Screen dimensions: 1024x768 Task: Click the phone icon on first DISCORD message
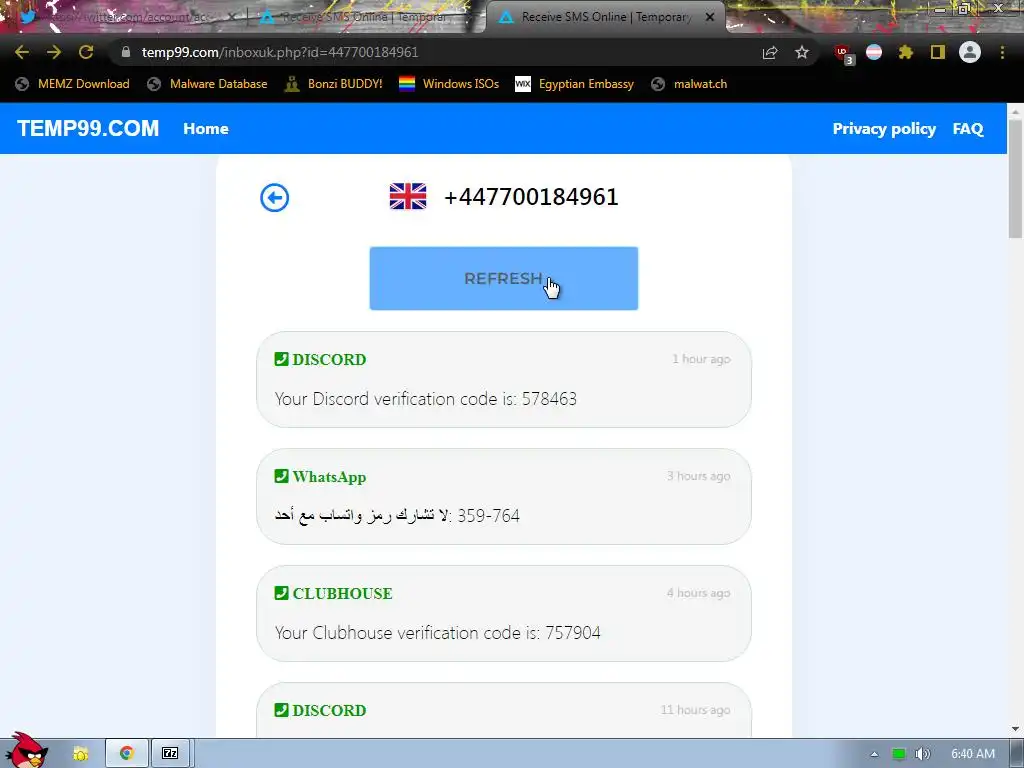[281, 359]
